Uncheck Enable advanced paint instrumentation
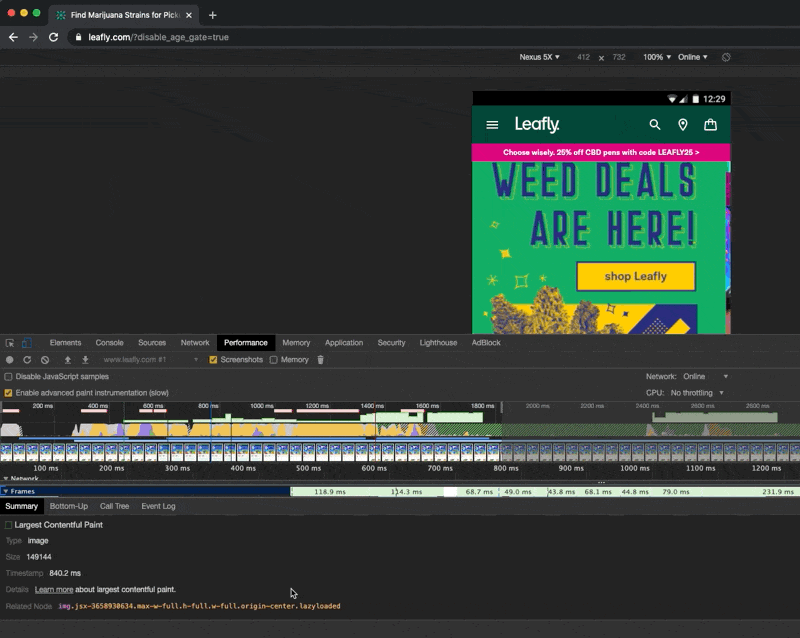This screenshot has width=800, height=638. click(x=8, y=393)
